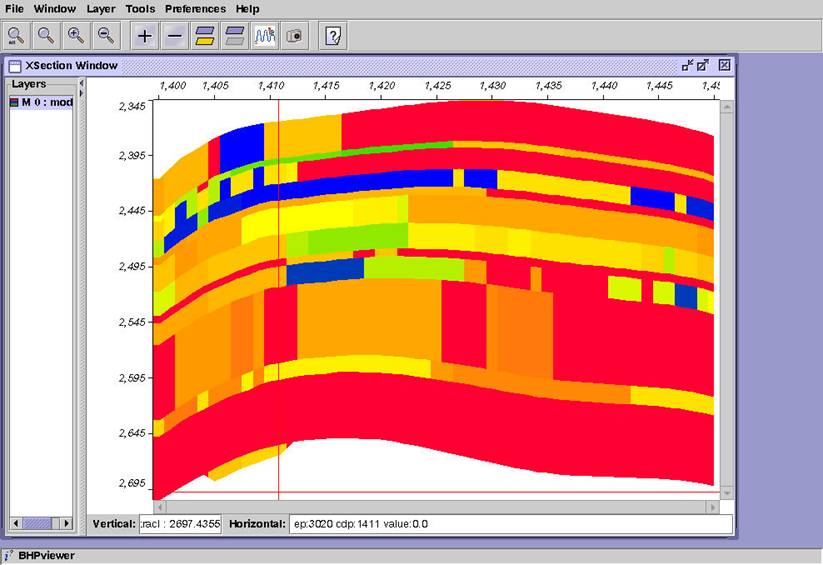
Task: Select the plain magnifier zoom tool
Action: click(46, 36)
